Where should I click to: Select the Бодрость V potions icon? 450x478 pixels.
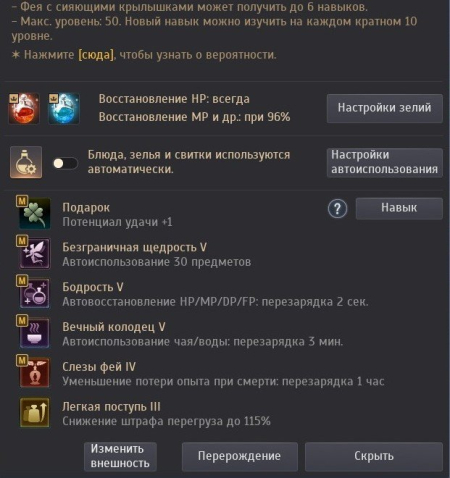click(x=35, y=293)
